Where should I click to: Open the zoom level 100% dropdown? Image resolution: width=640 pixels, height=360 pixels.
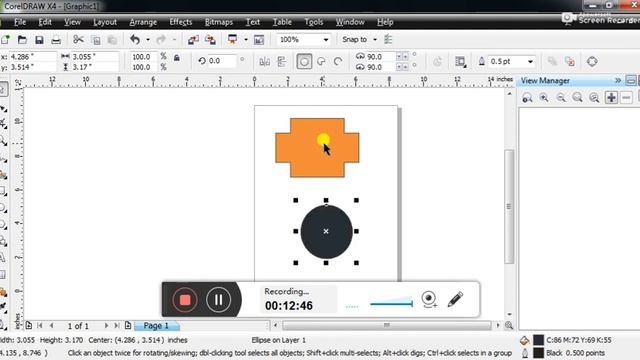point(326,40)
